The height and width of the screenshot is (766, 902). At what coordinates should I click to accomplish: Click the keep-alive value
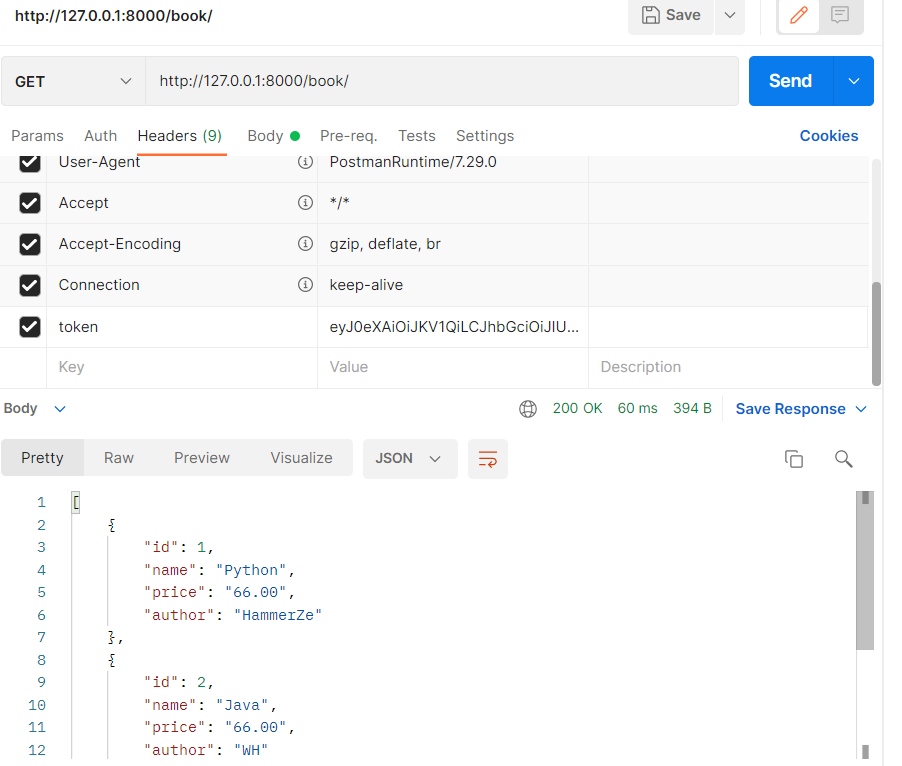366,285
